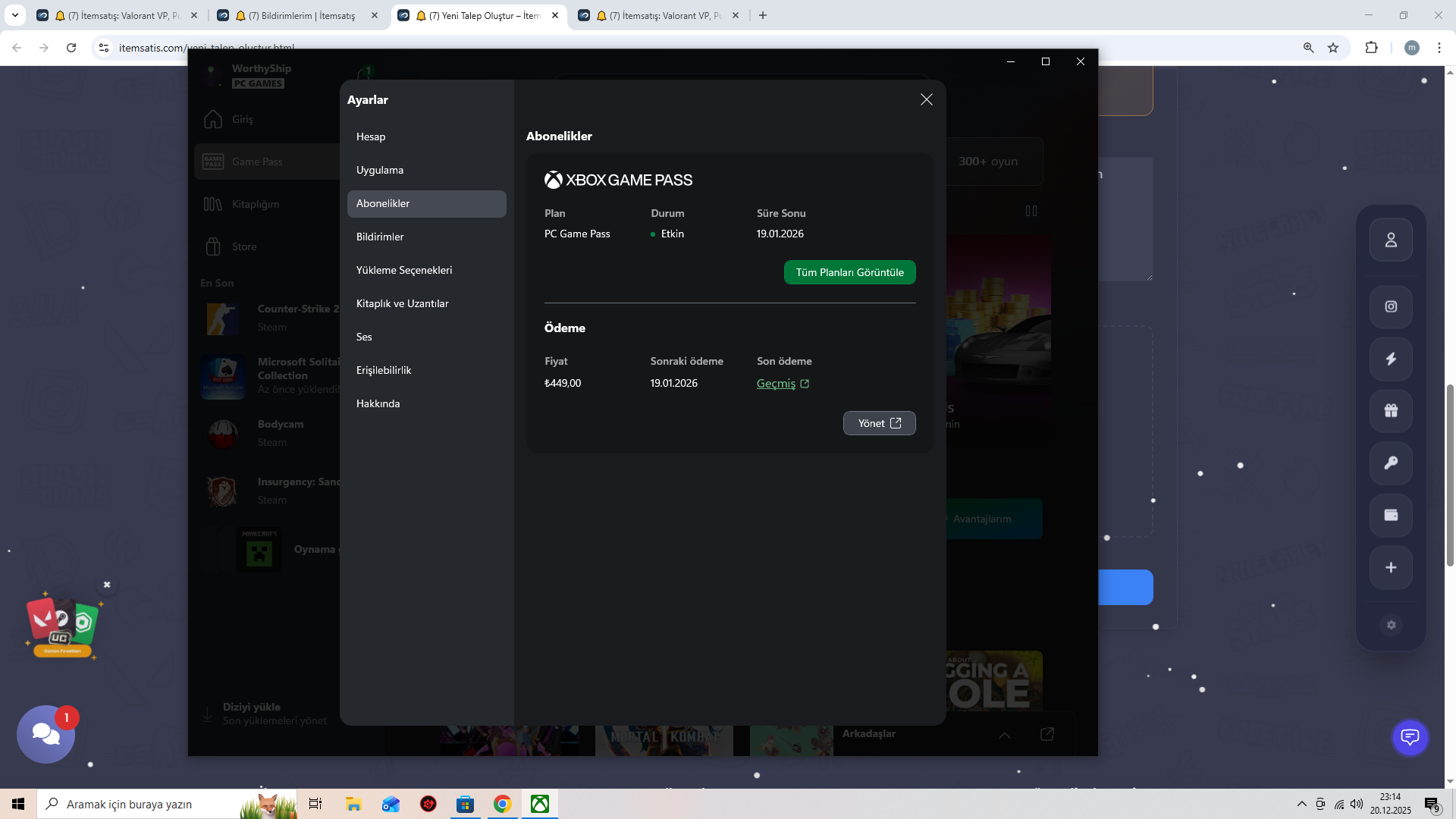Open the Uygulama settings section
This screenshot has height=819, width=1456.
click(x=426, y=170)
